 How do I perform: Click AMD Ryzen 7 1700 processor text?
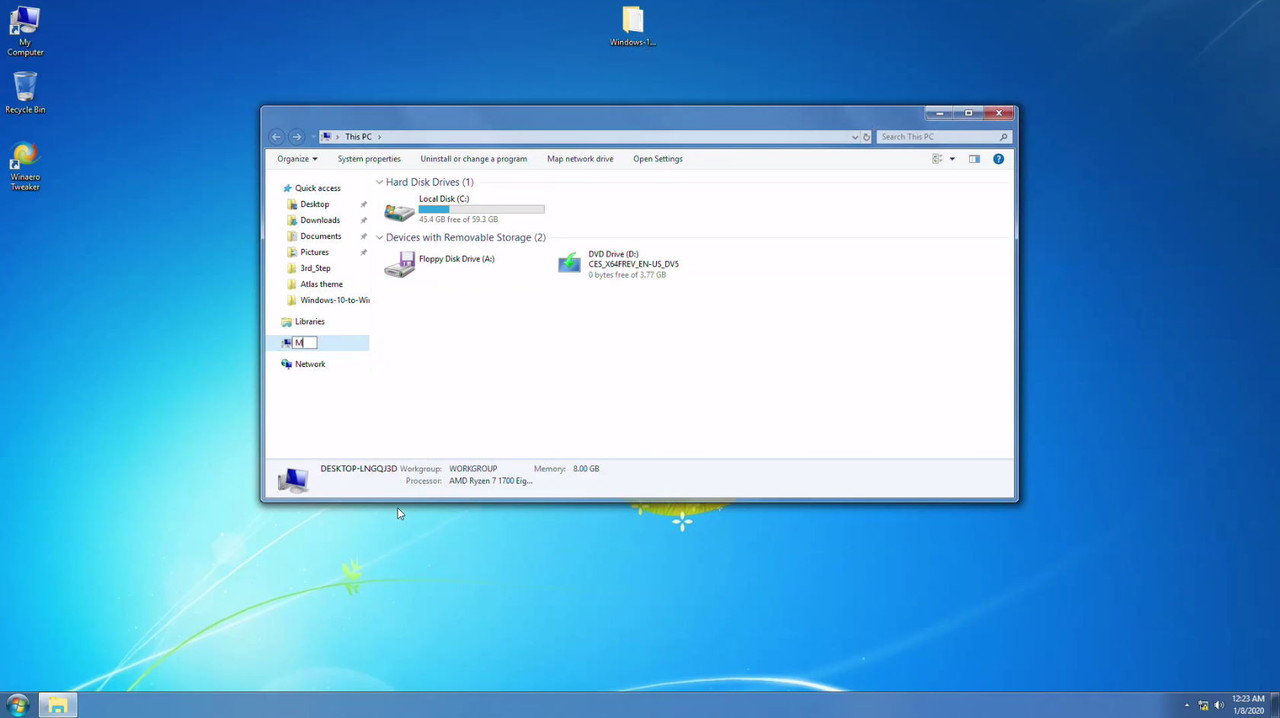(490, 481)
